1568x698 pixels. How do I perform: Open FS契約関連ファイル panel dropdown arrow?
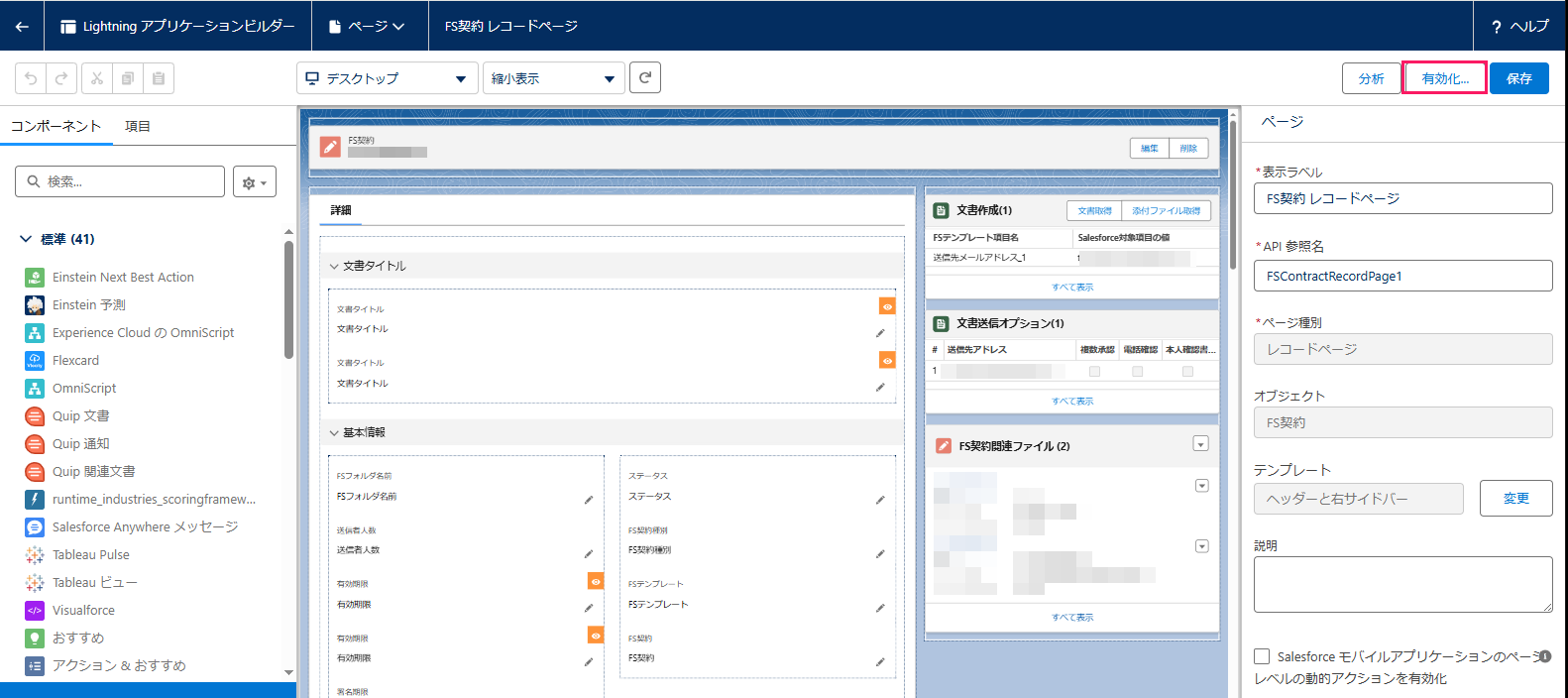[x=1200, y=444]
